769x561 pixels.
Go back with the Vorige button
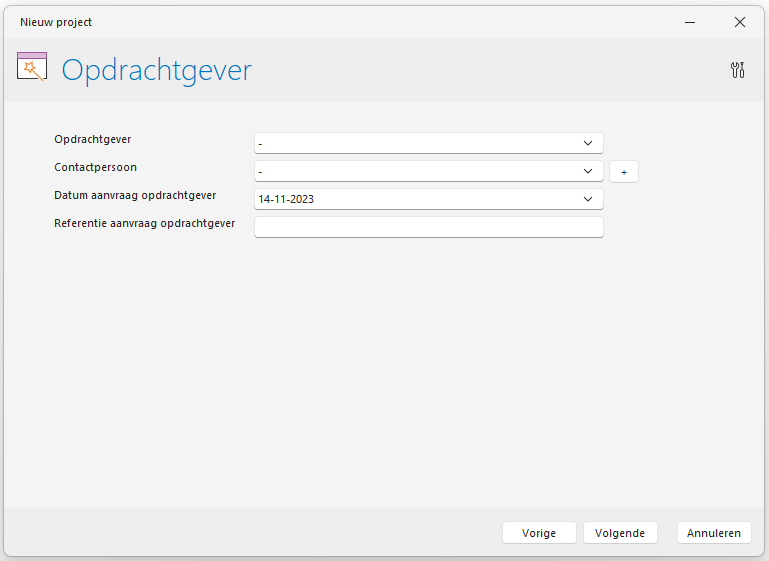539,533
